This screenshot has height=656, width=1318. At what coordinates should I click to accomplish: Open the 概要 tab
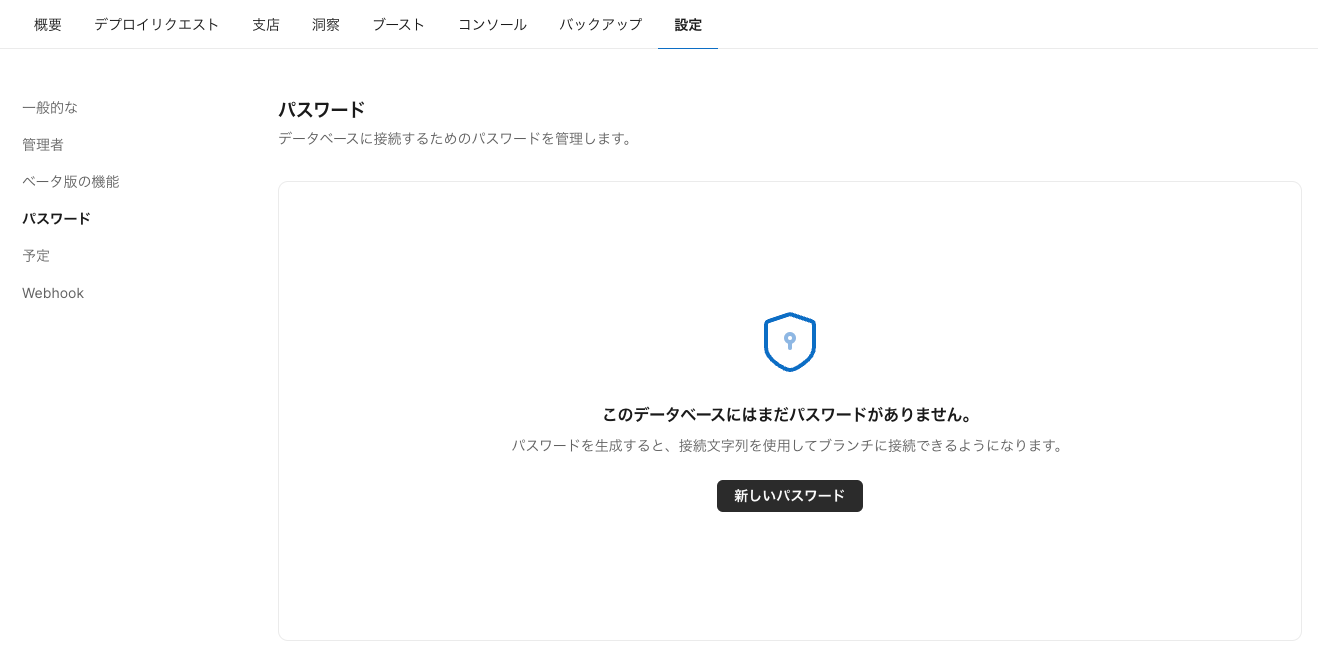point(48,25)
